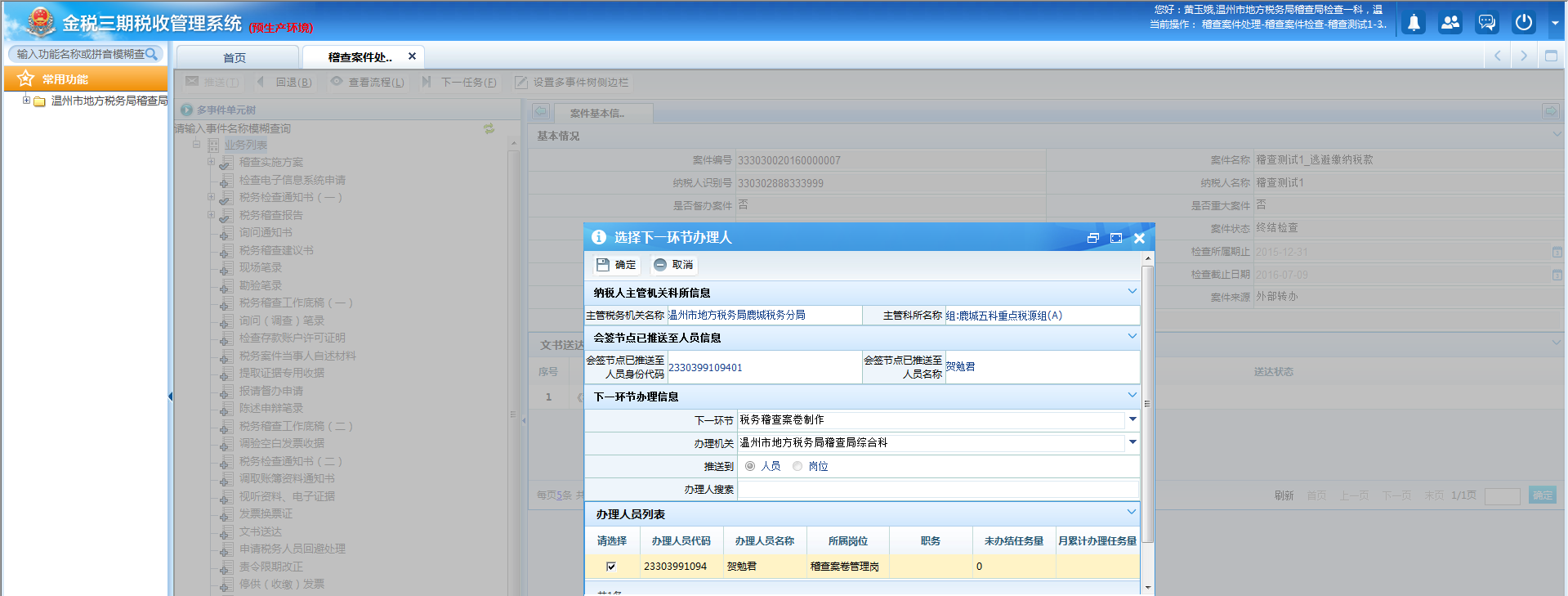This screenshot has height=596, width=1568.
Task: Select 责令限期改正 in the tree
Action: tap(271, 567)
